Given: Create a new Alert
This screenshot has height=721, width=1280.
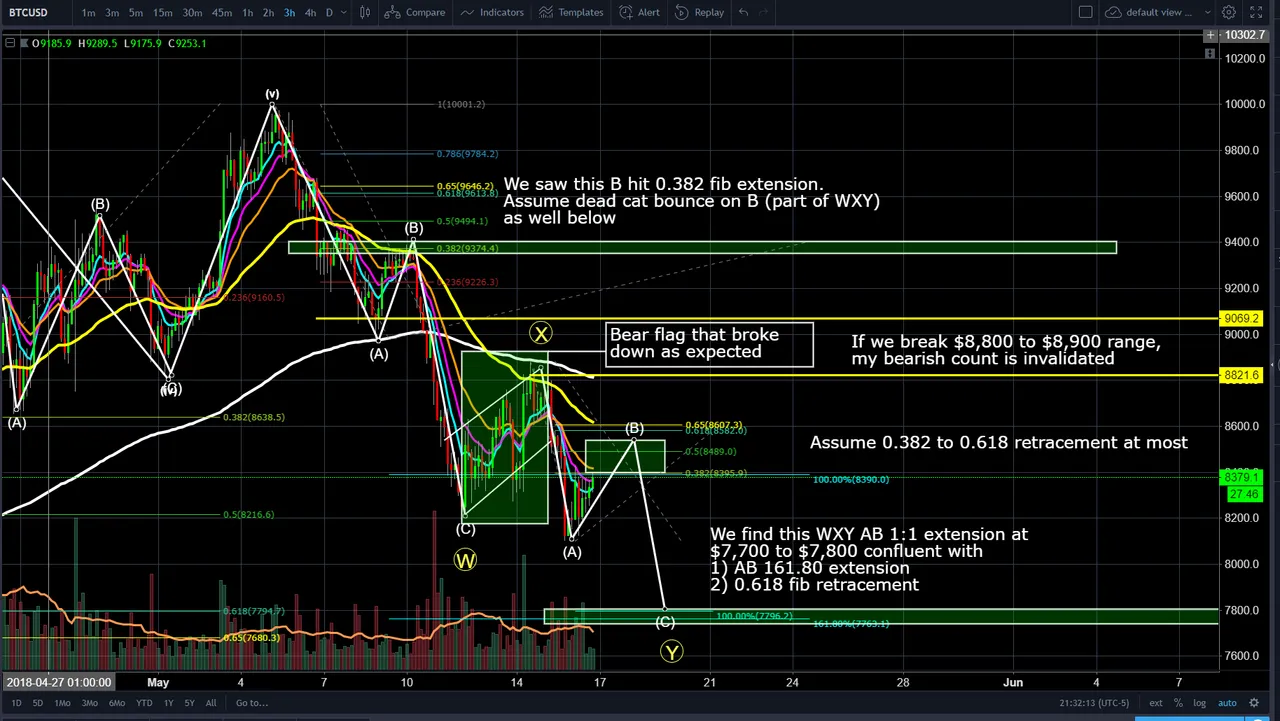Looking at the screenshot, I should click(638, 12).
